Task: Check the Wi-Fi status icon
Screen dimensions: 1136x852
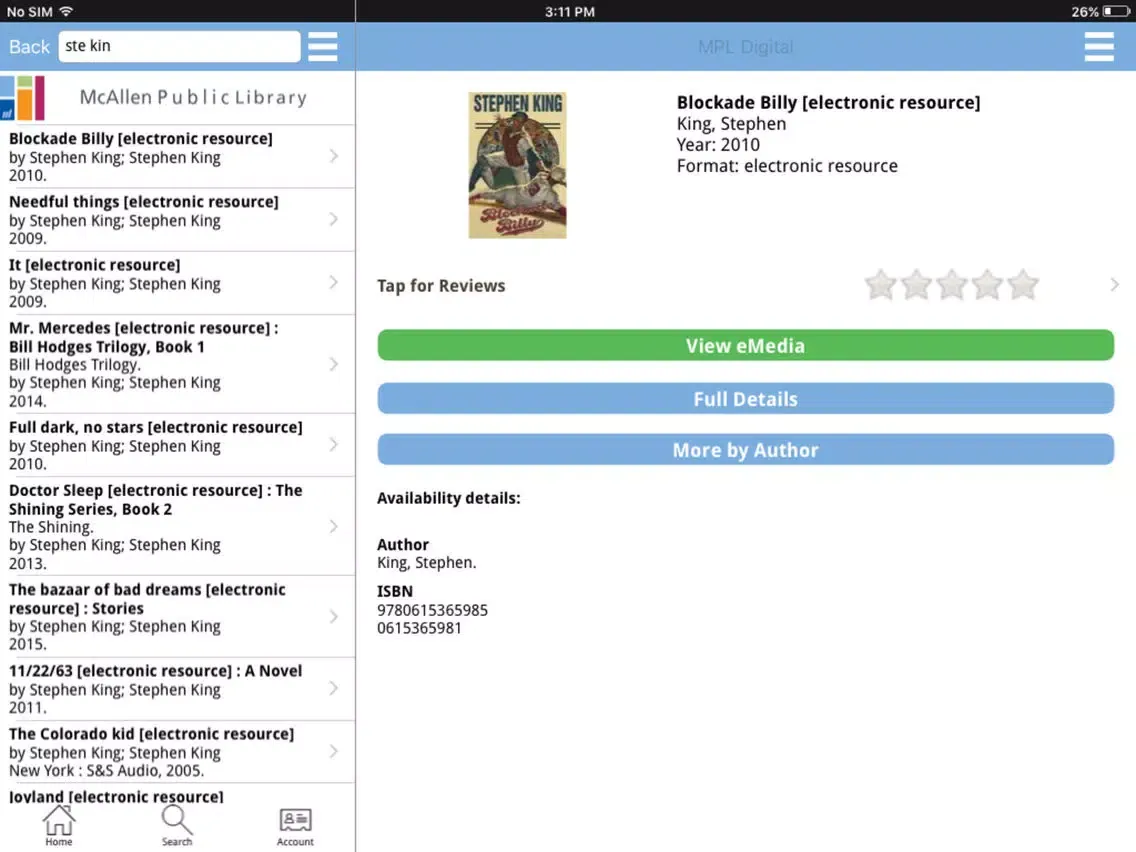Action: [x=66, y=11]
